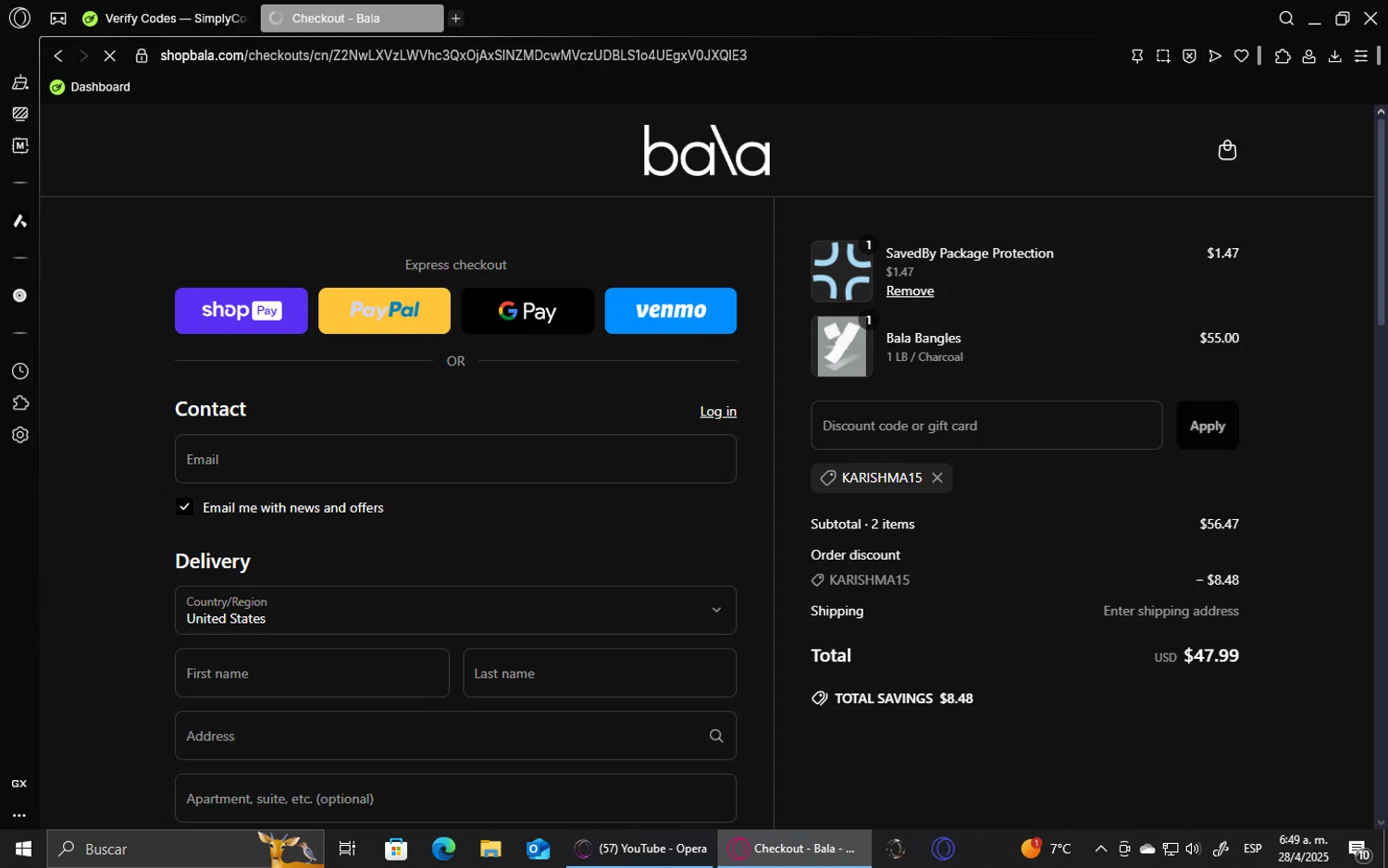Switch to the Verify Codes — SimplyCodes tab

(166, 19)
